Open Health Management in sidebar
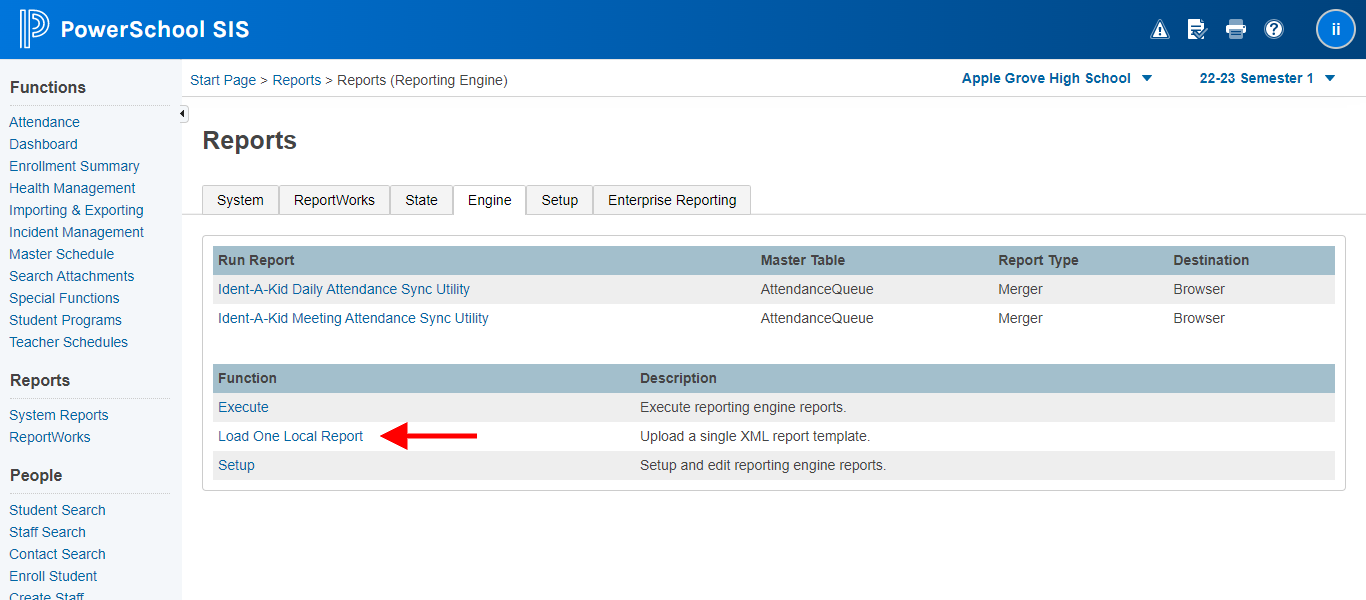 [72, 188]
